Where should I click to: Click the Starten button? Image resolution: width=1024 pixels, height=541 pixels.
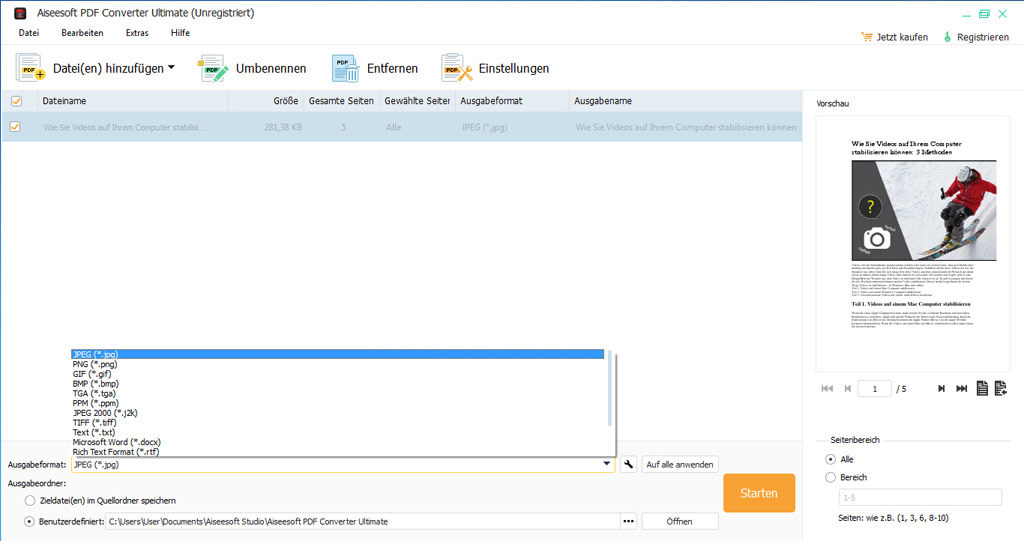[759, 493]
